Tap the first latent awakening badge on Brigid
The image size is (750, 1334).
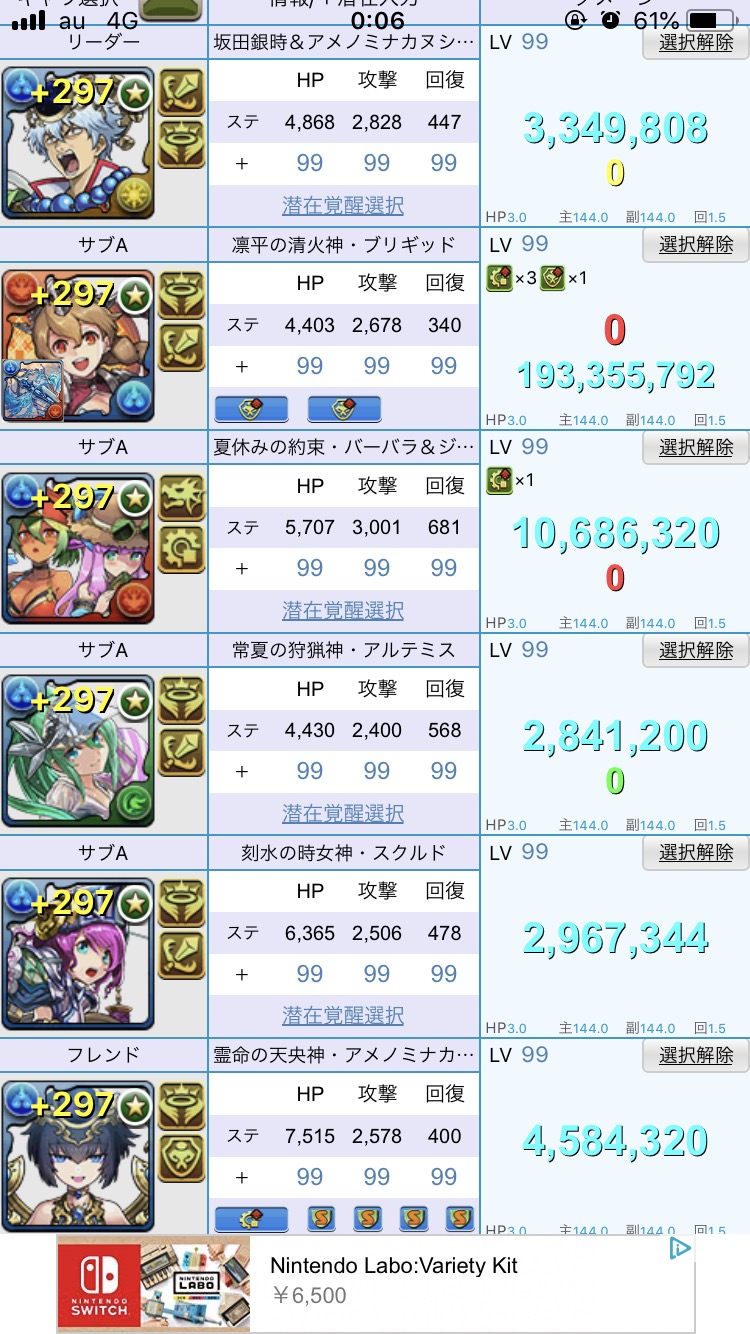251,409
